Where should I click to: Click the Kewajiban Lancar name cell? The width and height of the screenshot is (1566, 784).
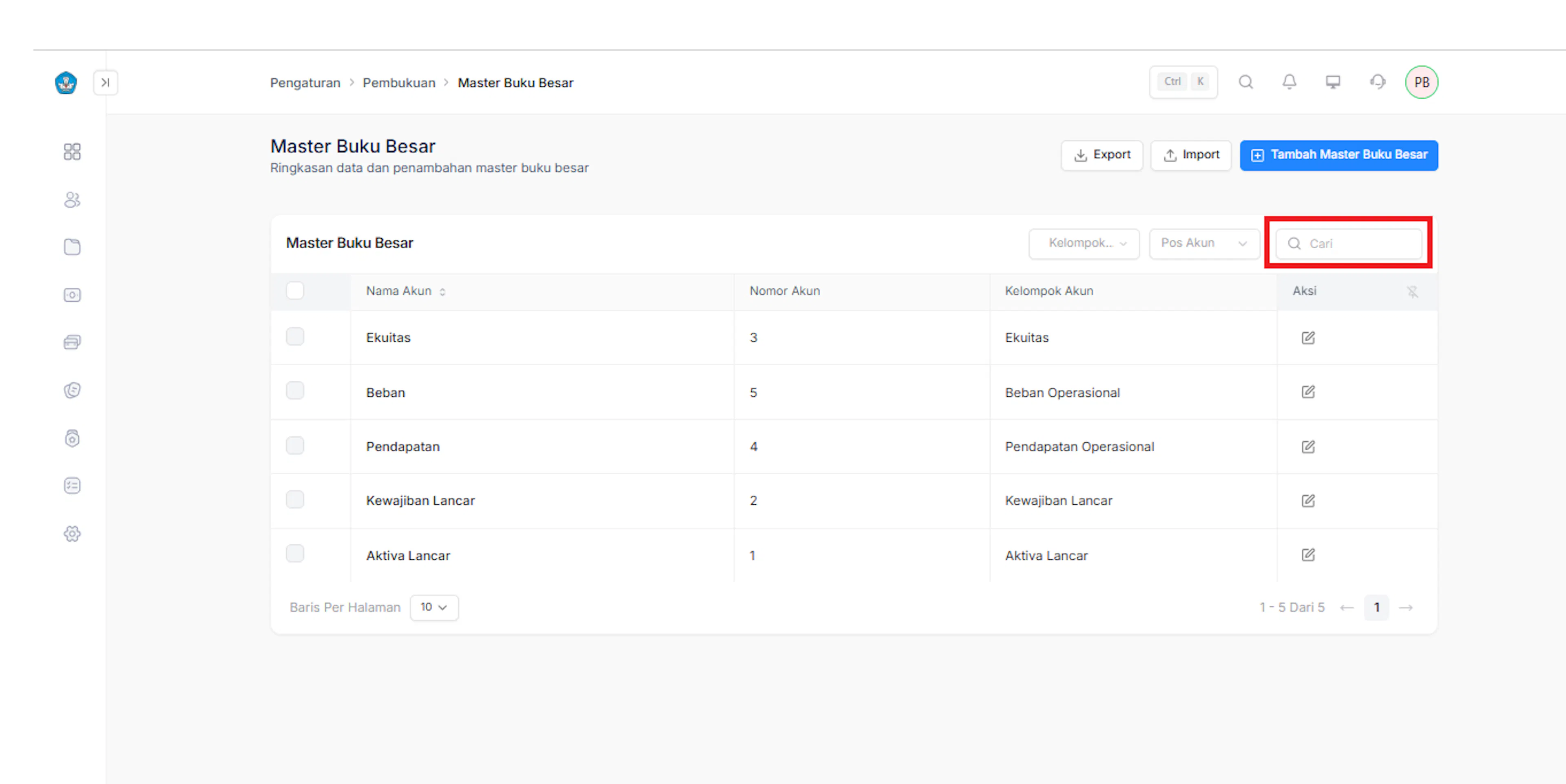point(420,501)
